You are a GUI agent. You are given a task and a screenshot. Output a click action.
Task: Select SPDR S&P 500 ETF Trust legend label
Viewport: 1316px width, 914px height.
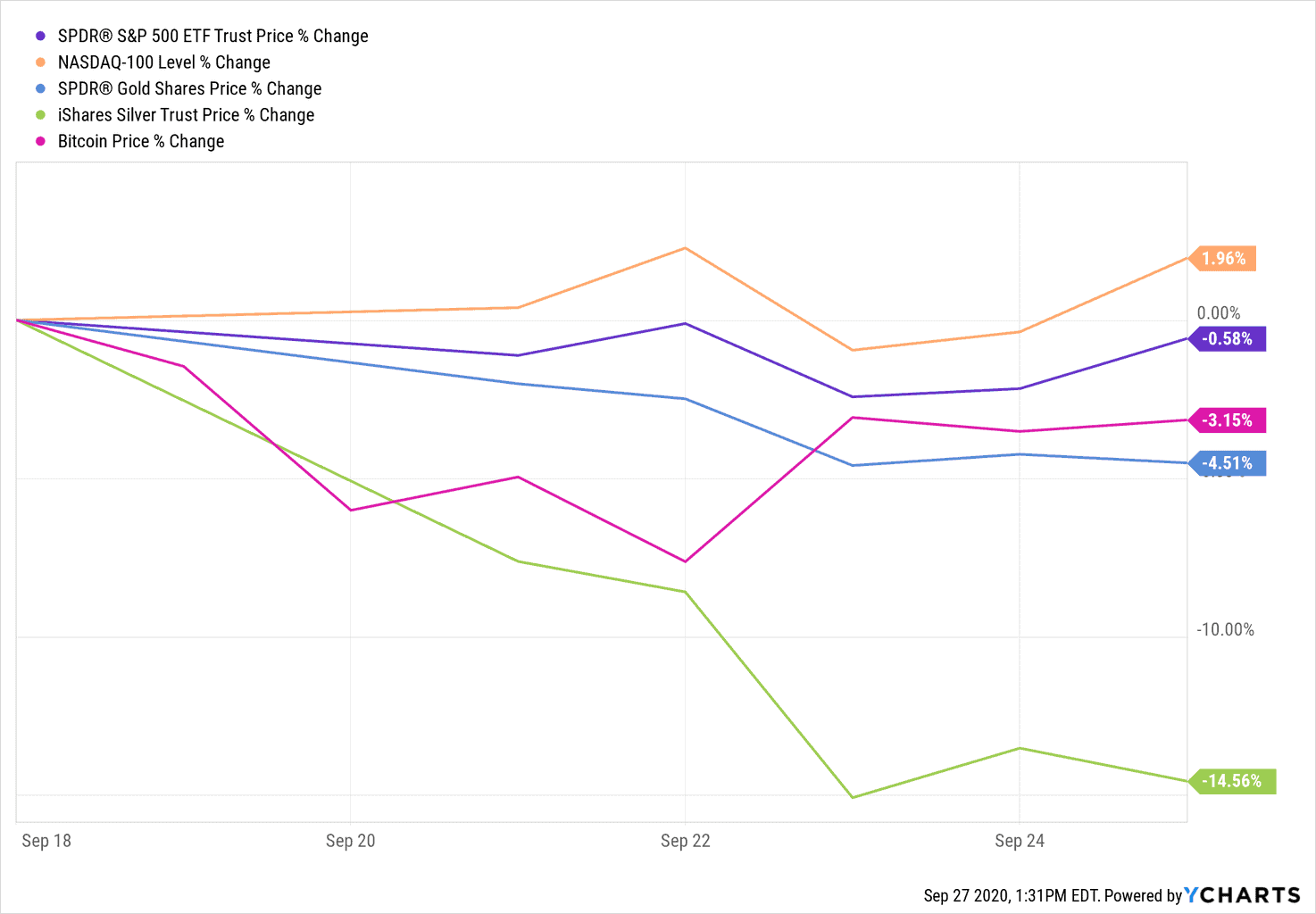tap(212, 37)
